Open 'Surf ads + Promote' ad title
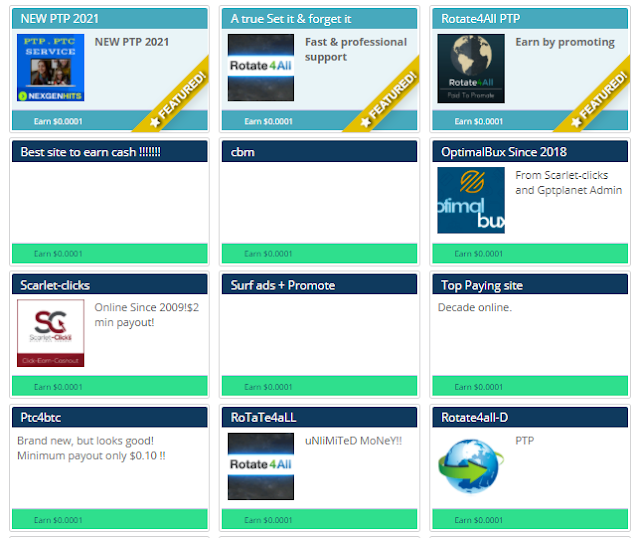The width and height of the screenshot is (640, 538). [x=320, y=285]
